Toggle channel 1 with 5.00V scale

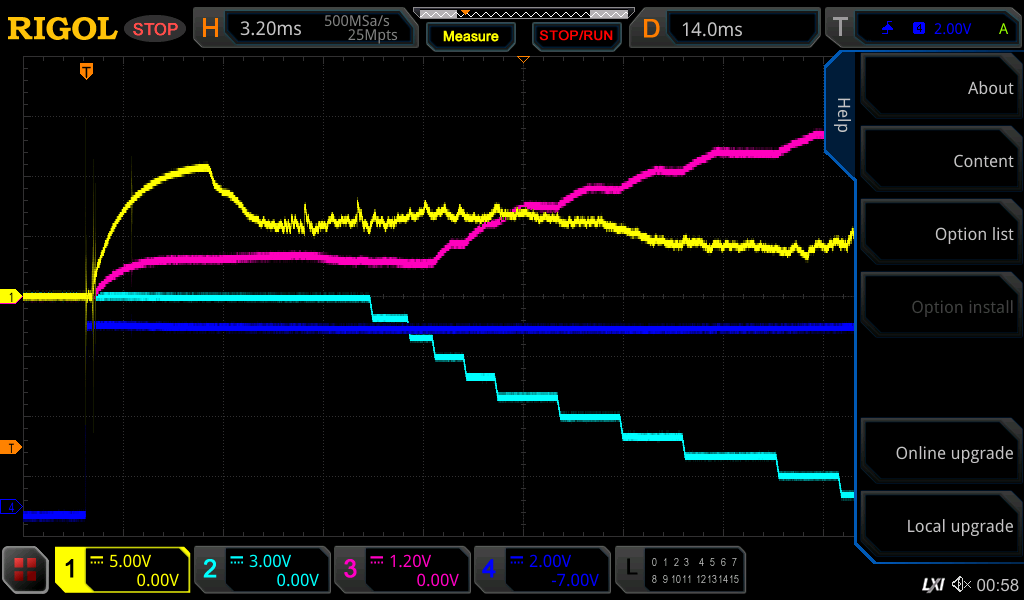[122, 570]
